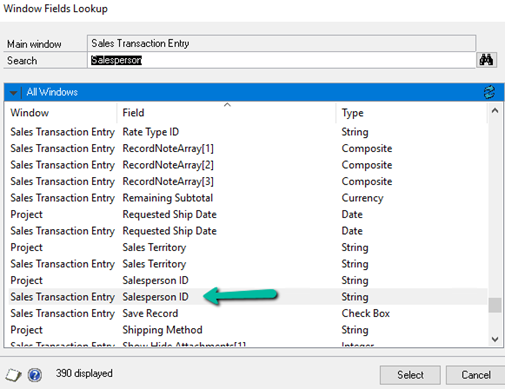
Task: Open the blue help question mark icon
Action: point(35,375)
